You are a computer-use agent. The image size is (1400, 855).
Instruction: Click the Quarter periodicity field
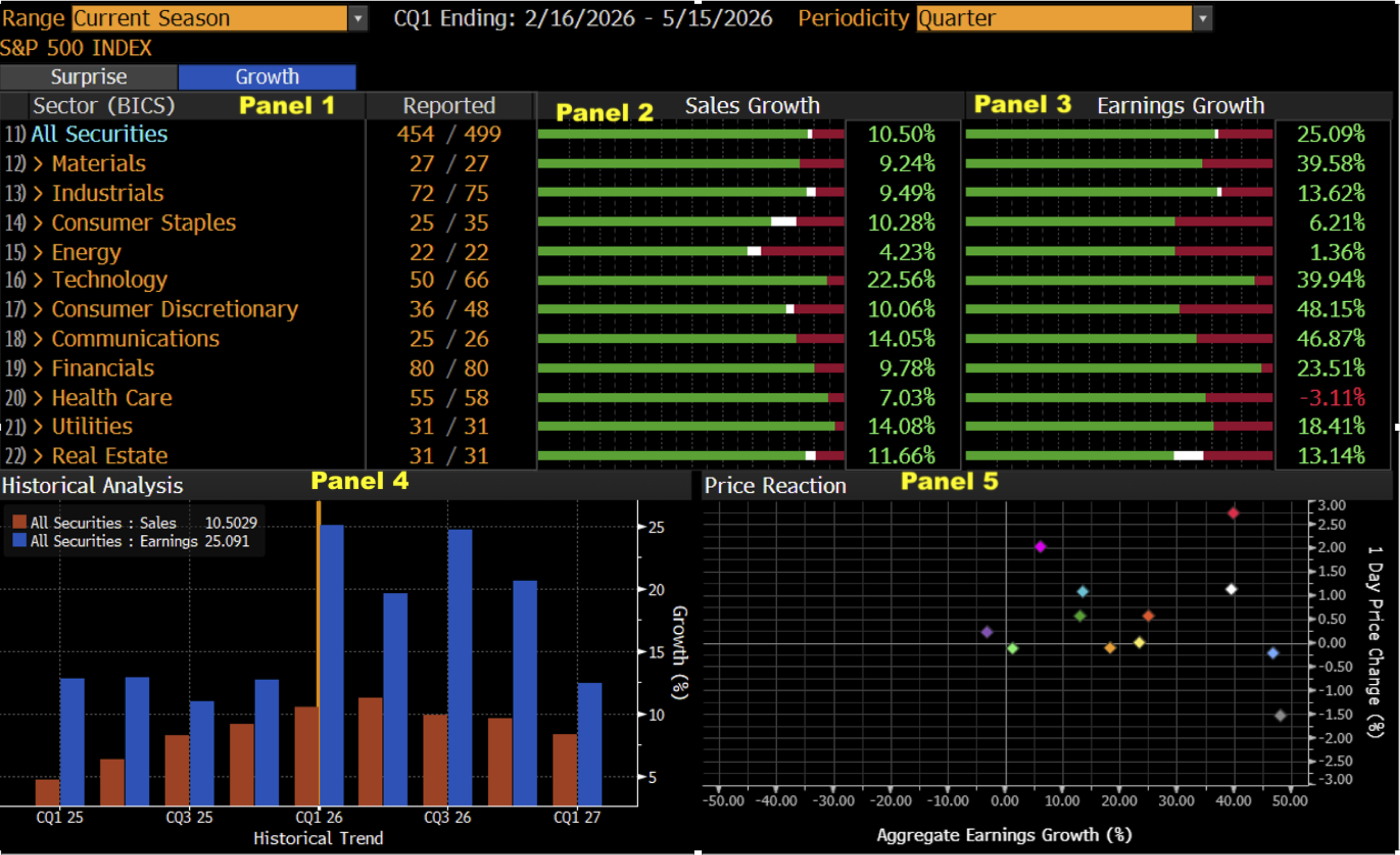coord(1054,18)
